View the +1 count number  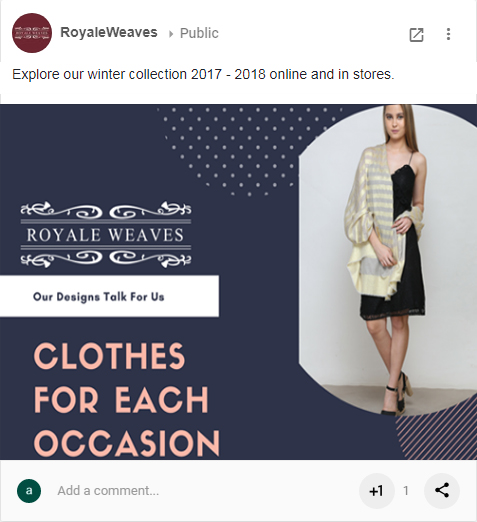[x=406, y=491]
